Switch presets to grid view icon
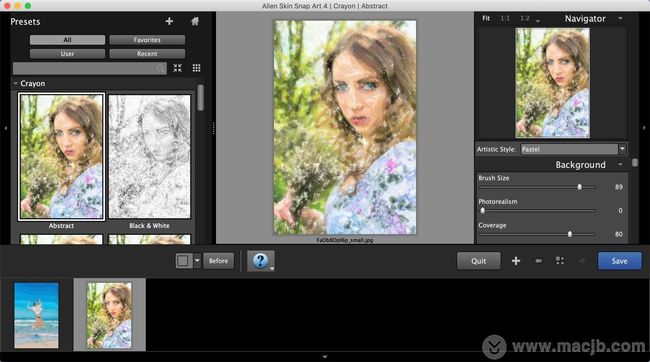 pos(196,68)
